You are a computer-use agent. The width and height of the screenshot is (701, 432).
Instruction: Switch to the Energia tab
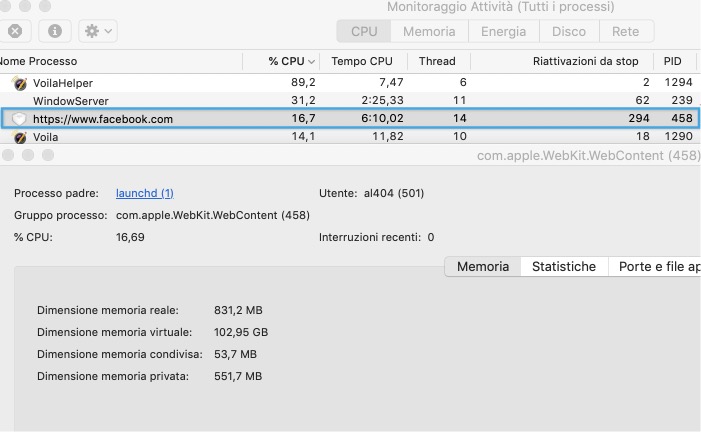[x=503, y=31]
